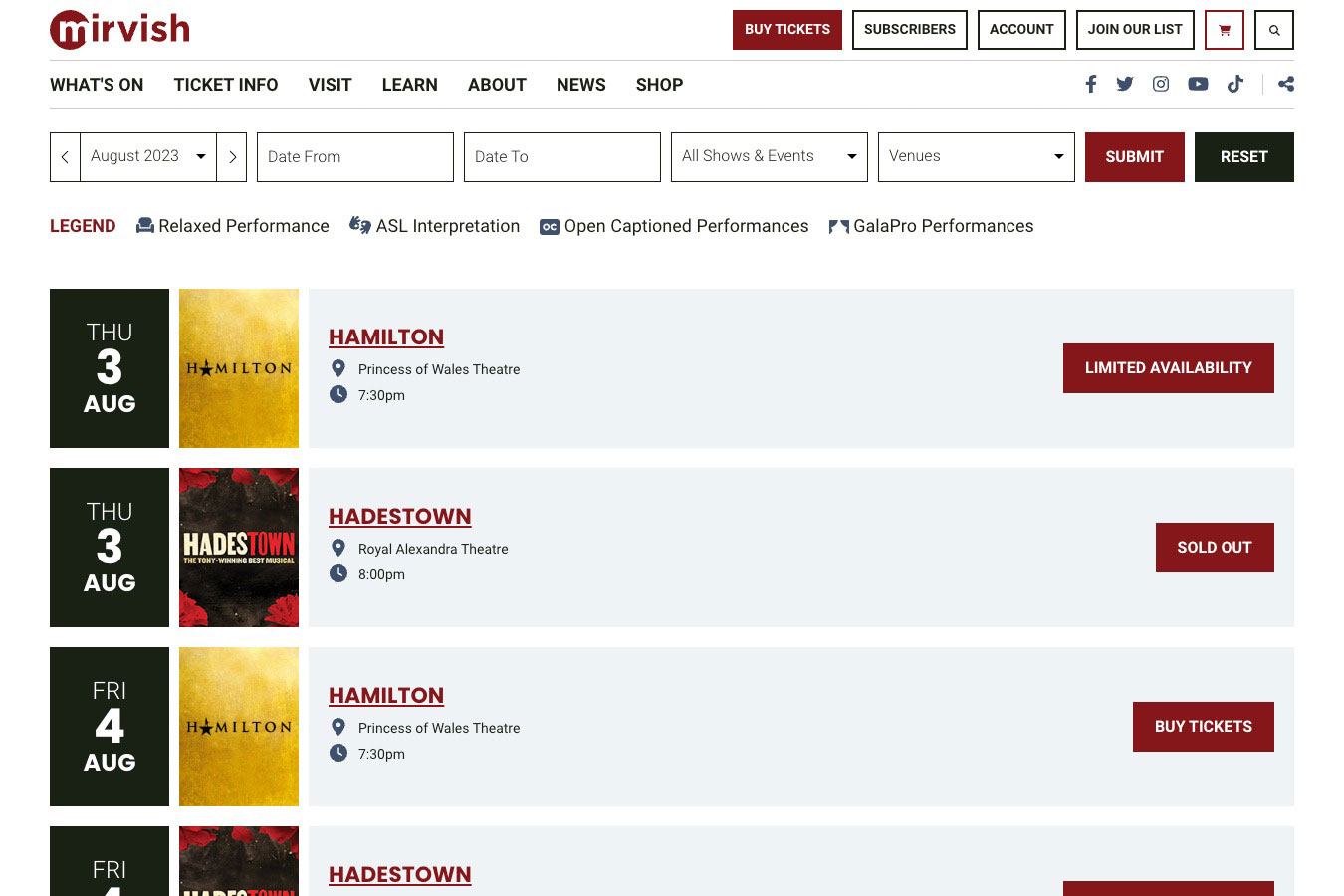Open HAMILTON link for Fri 4 Aug
This screenshot has width=1344, height=896.
coord(386,695)
